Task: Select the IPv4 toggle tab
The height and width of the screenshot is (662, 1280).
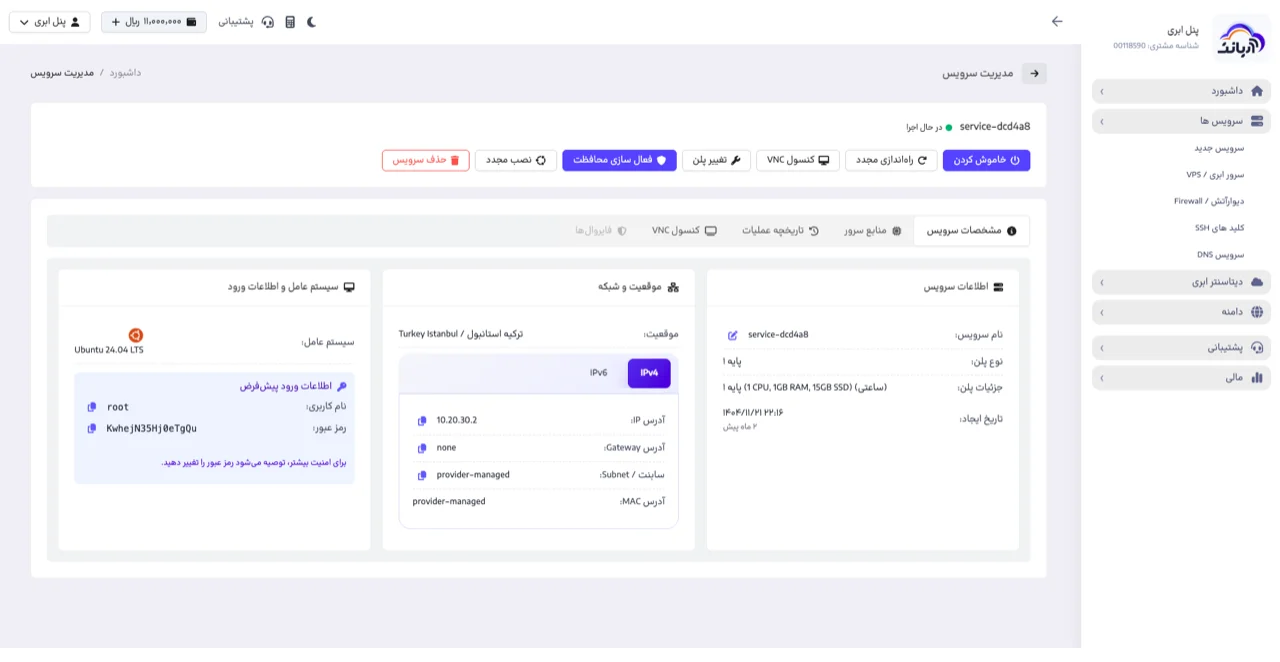Action: coord(649,373)
